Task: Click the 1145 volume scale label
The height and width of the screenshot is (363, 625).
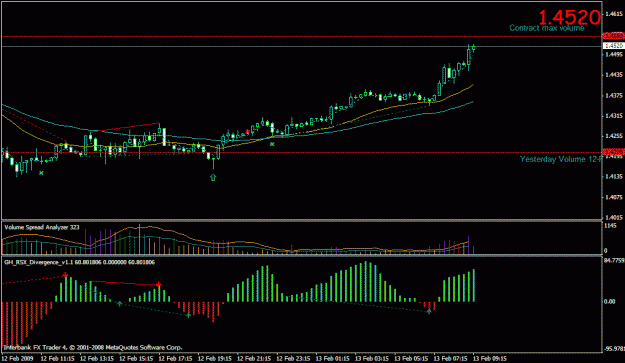Action: (x=610, y=226)
